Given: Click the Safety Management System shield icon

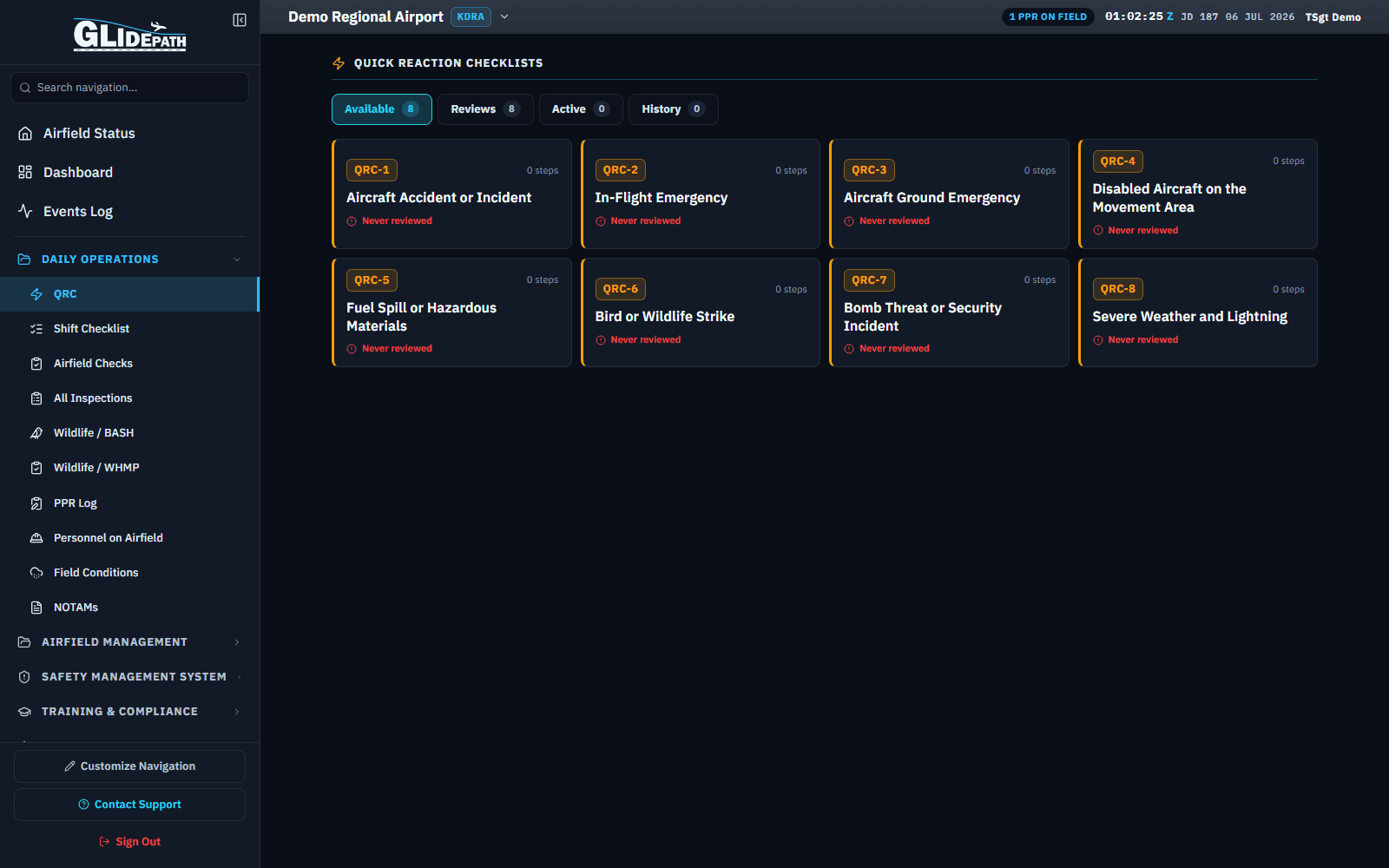Looking at the screenshot, I should (x=24, y=677).
